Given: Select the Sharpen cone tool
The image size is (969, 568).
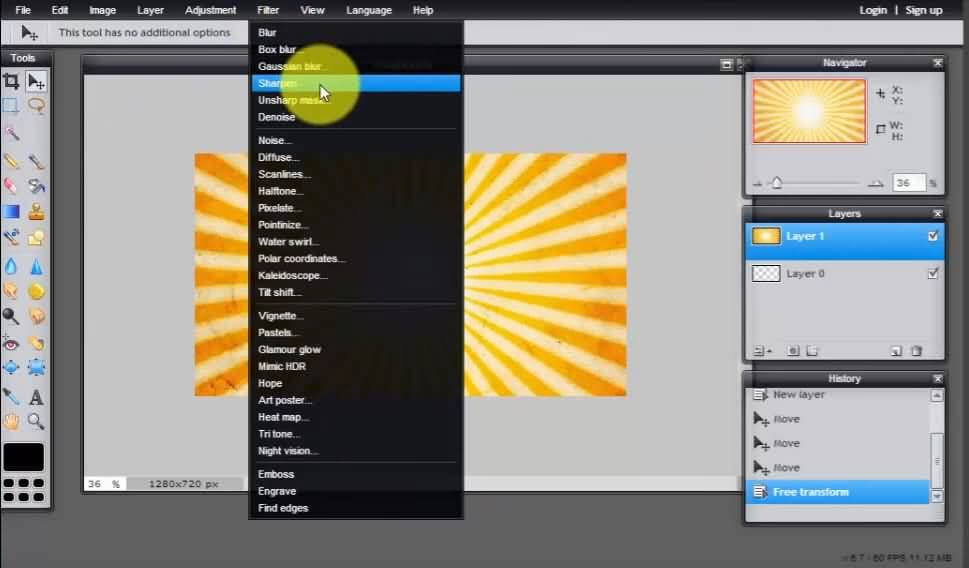Looking at the screenshot, I should click(36, 266).
